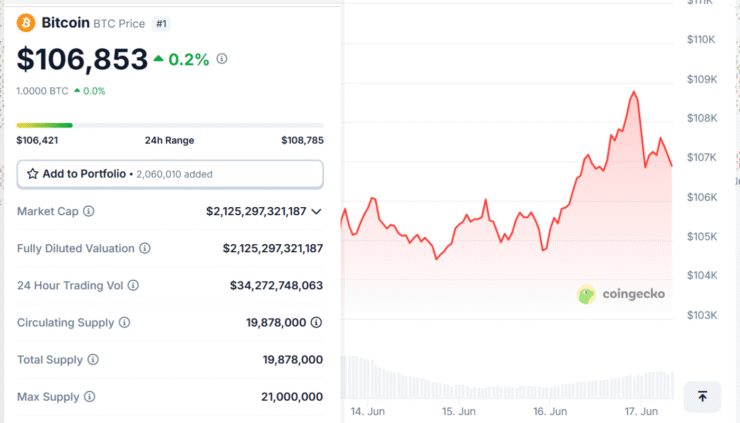Click the $106,853 Bitcoin price
This screenshot has width=740, height=423.
point(82,59)
